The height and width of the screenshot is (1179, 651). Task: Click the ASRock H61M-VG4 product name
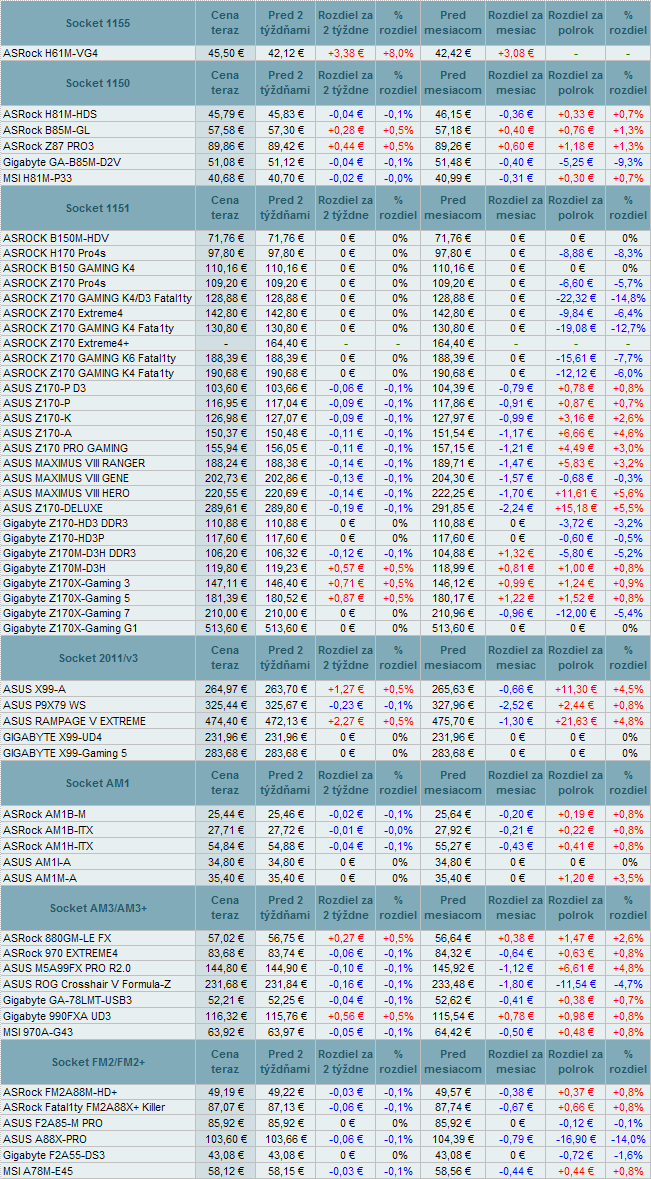click(50, 53)
